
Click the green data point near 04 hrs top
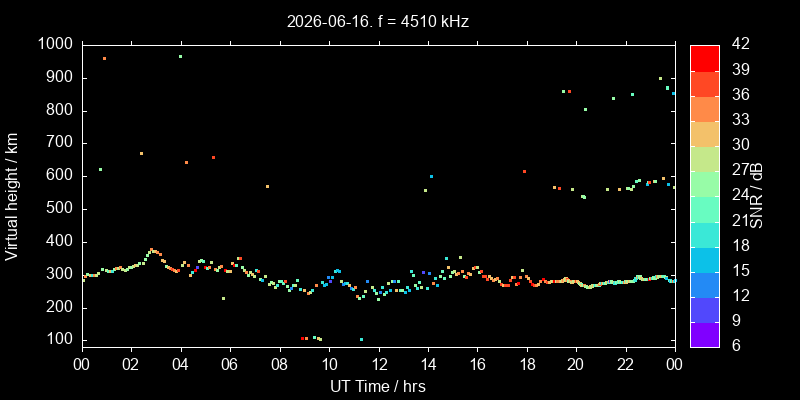point(180,57)
